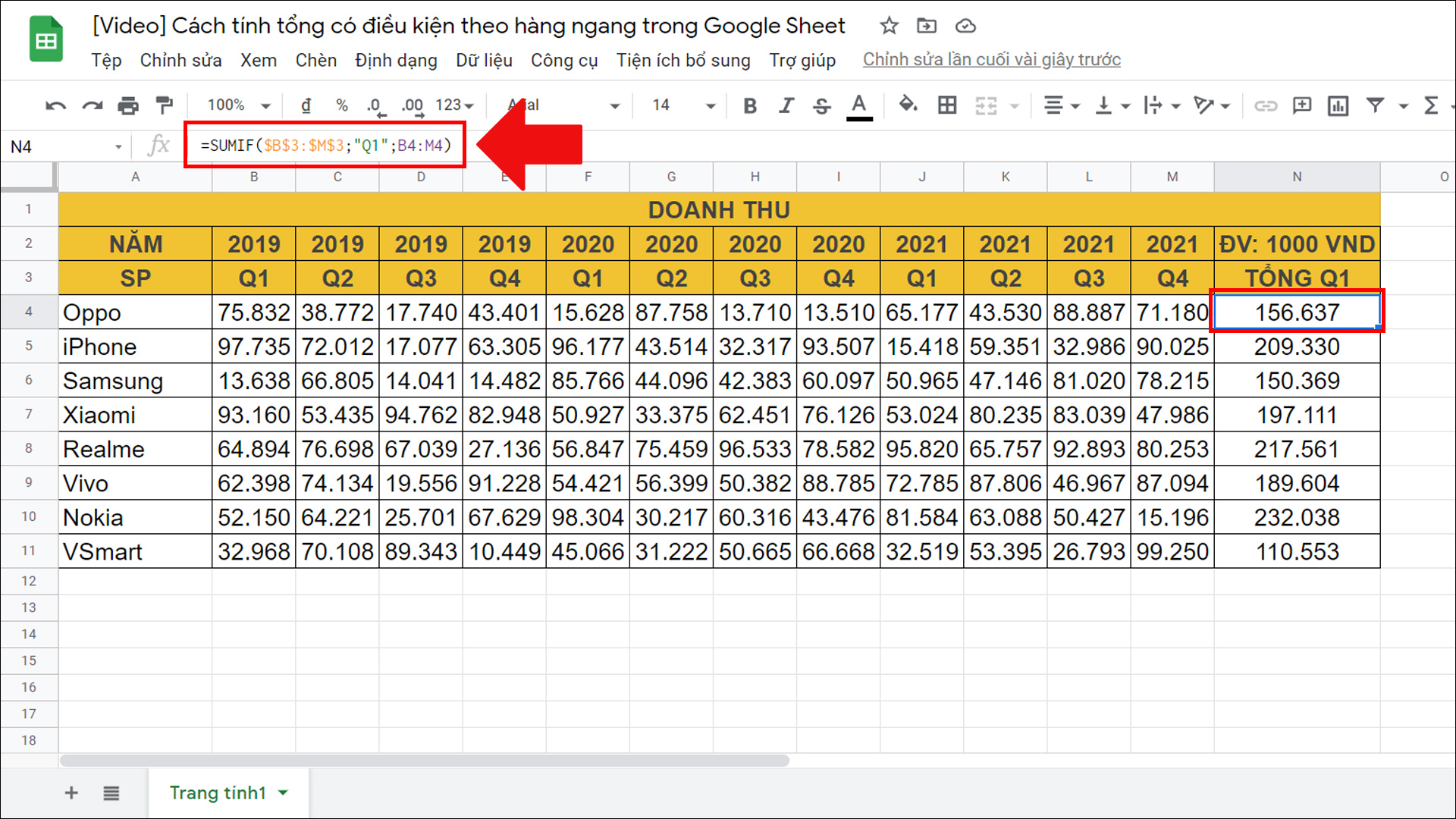The image size is (1456, 819).
Task: Check cloud save status icon
Action: [x=965, y=26]
